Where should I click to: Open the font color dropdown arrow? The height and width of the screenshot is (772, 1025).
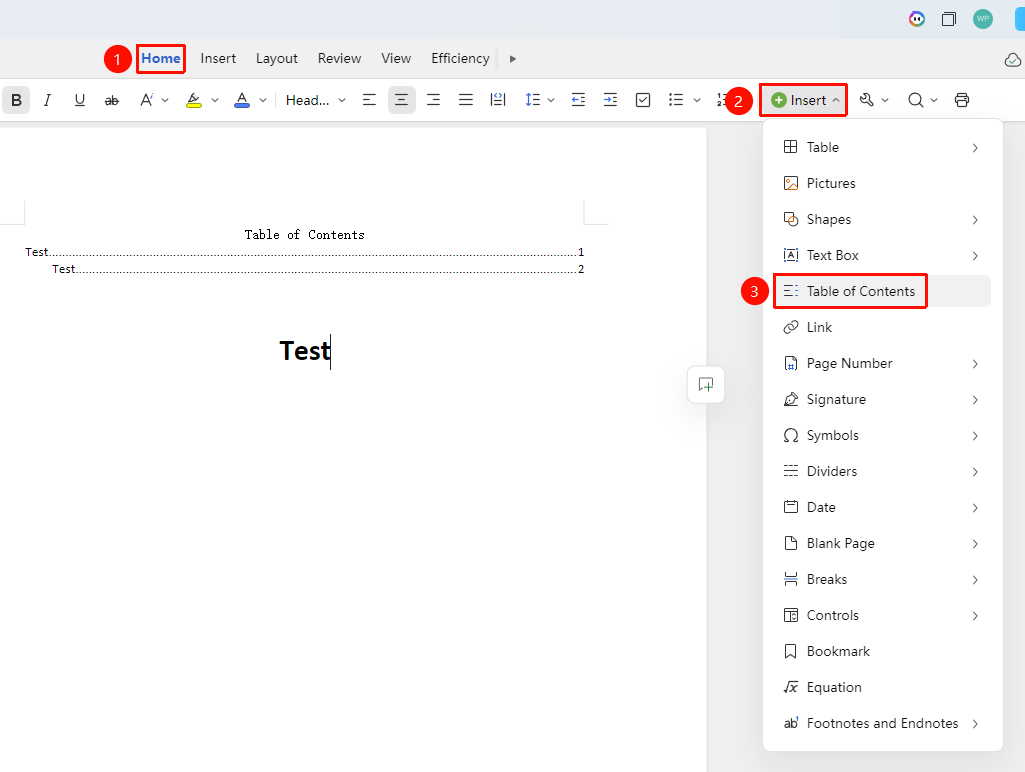click(x=263, y=100)
